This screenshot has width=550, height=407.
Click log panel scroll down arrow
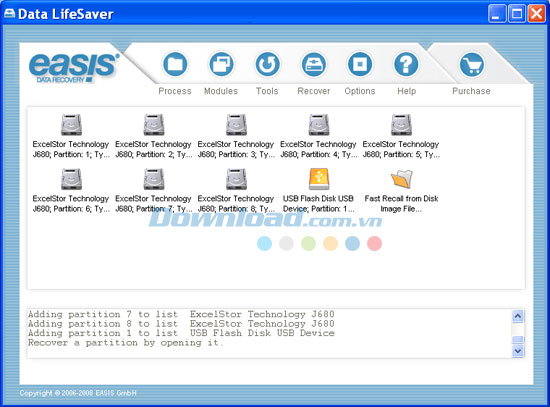518,351
